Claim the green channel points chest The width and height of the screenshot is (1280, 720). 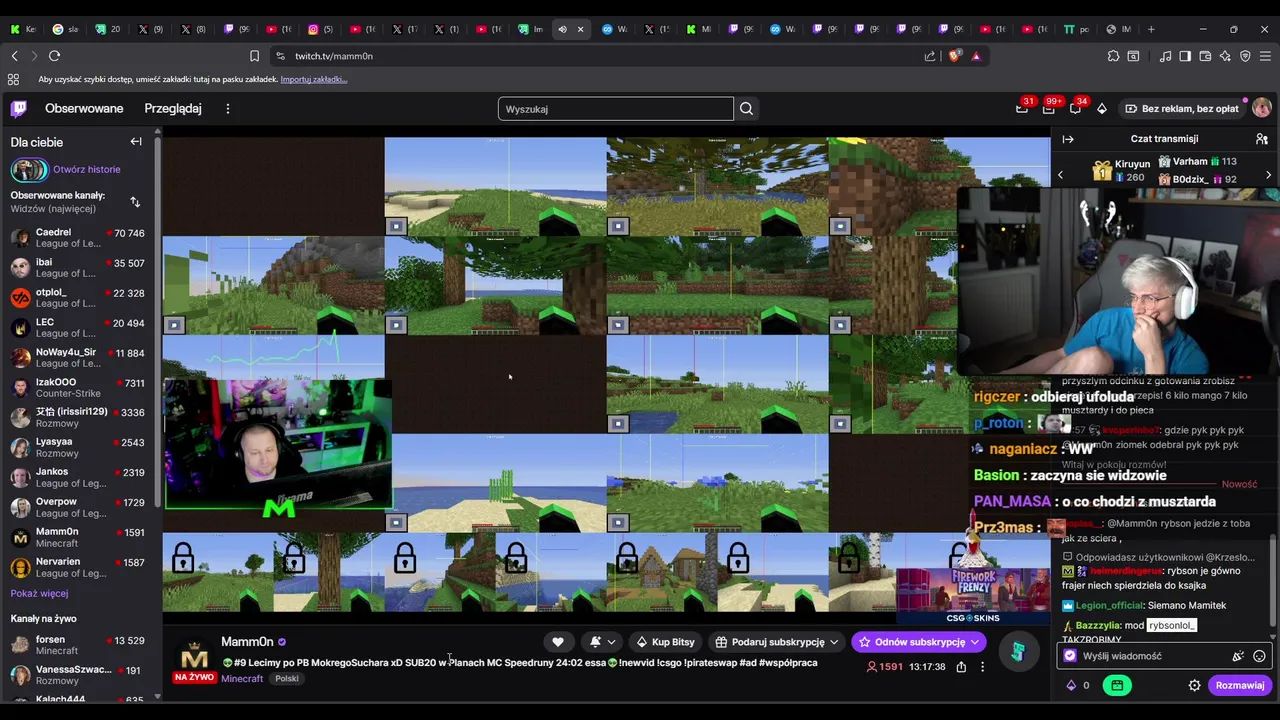(1116, 685)
